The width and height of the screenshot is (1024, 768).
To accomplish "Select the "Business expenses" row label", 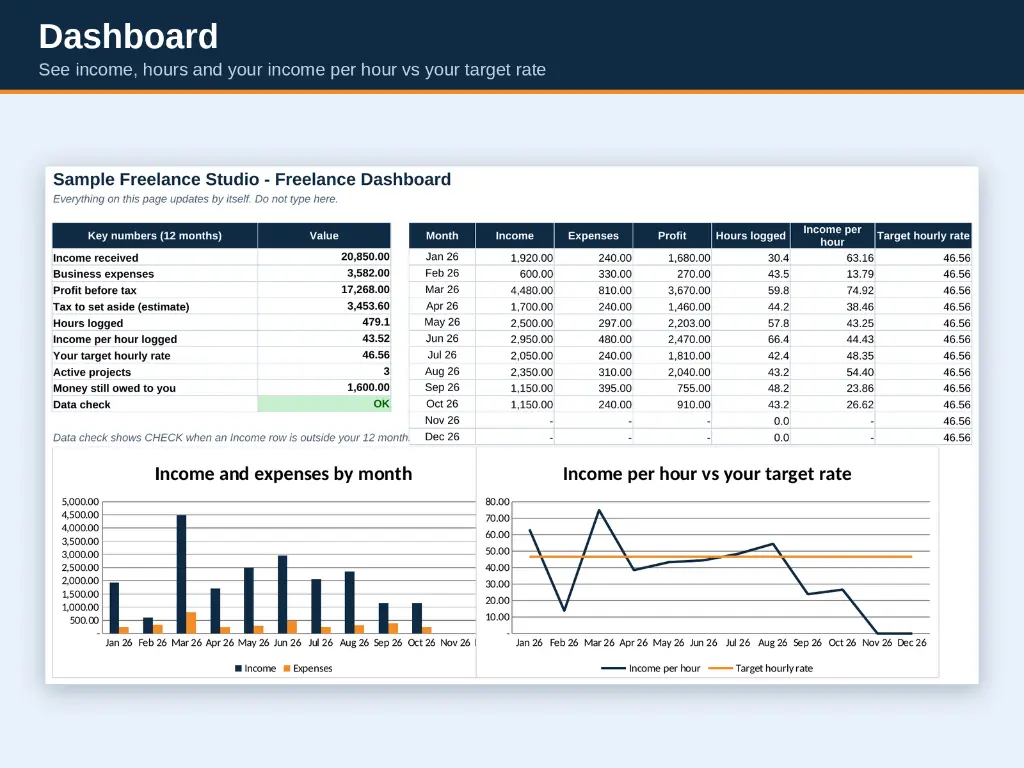I will [x=104, y=274].
